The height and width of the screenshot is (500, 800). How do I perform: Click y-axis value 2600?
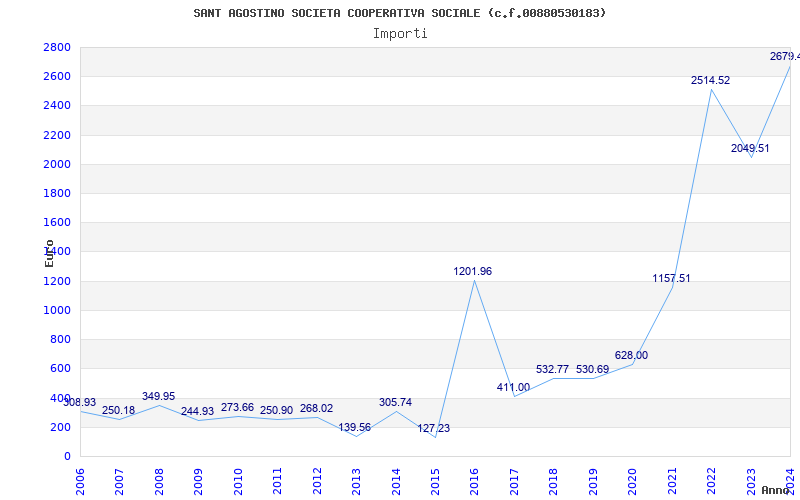tap(57, 77)
